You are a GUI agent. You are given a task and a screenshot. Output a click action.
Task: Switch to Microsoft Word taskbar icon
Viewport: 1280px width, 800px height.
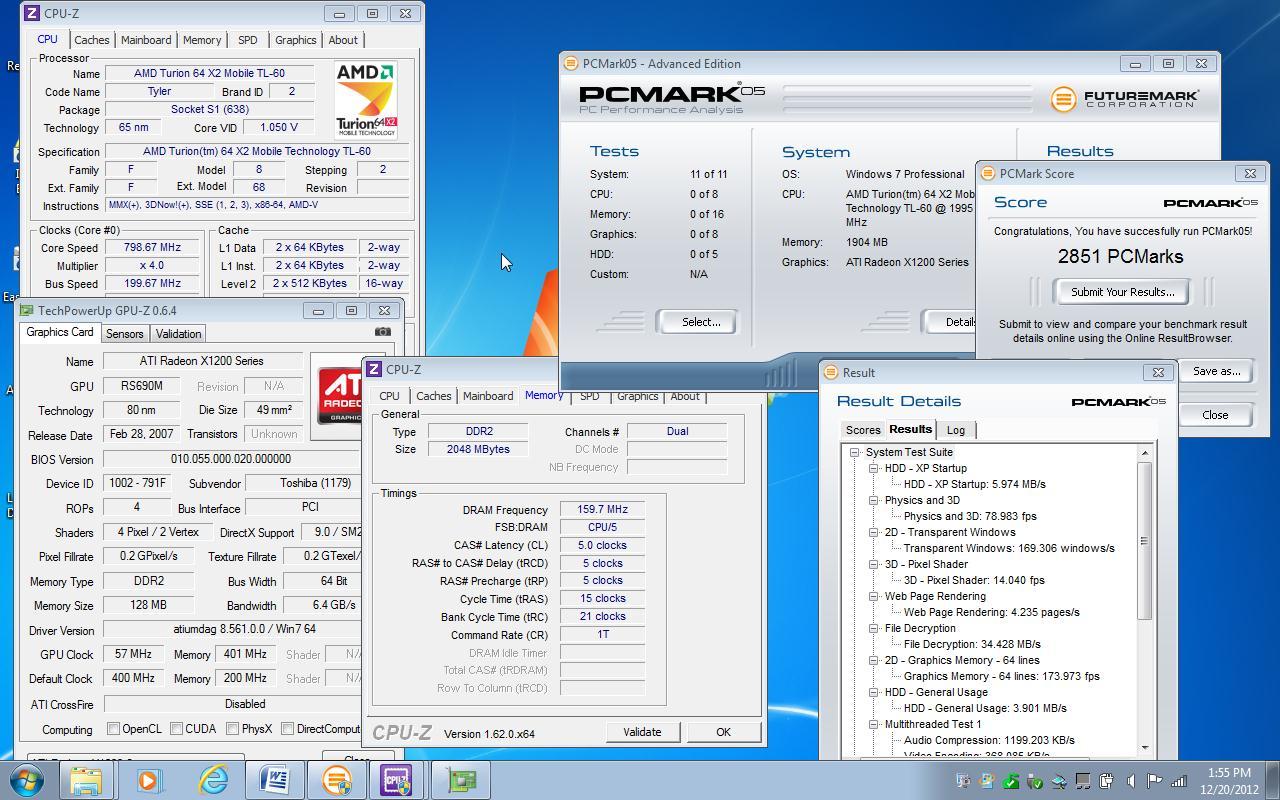pos(275,780)
